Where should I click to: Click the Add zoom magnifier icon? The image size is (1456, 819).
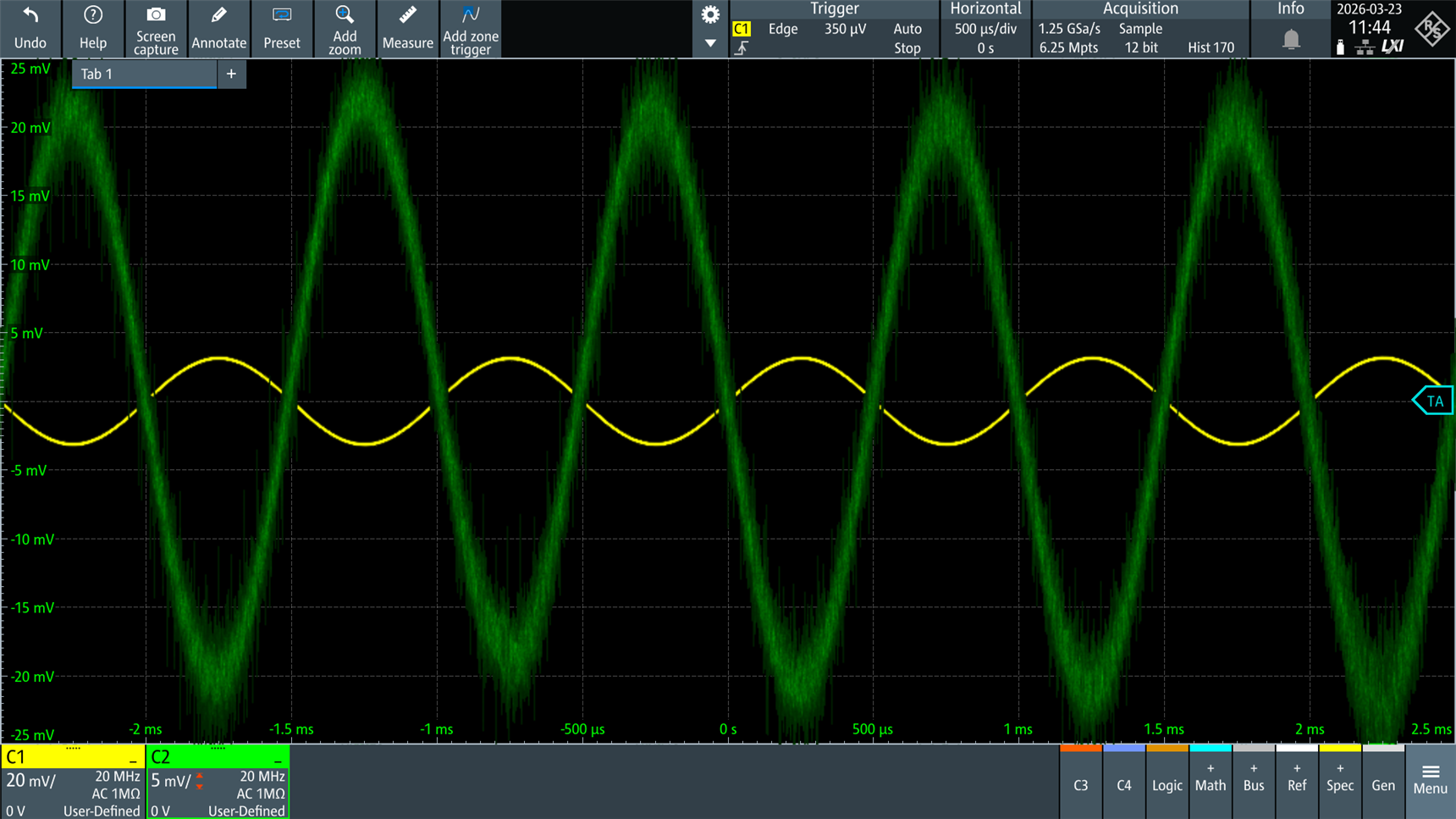point(345,16)
